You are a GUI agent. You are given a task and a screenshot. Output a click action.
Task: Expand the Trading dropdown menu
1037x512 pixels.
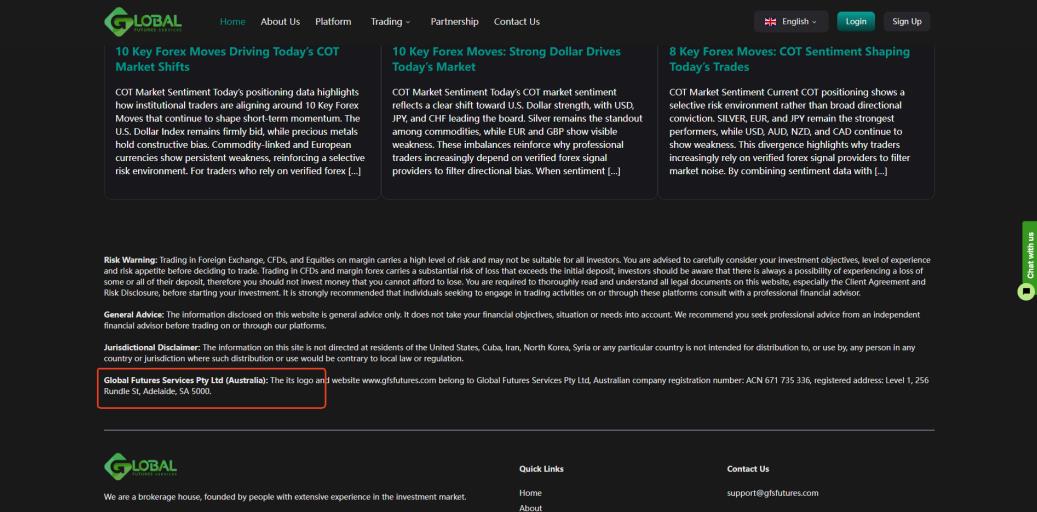tap(391, 22)
